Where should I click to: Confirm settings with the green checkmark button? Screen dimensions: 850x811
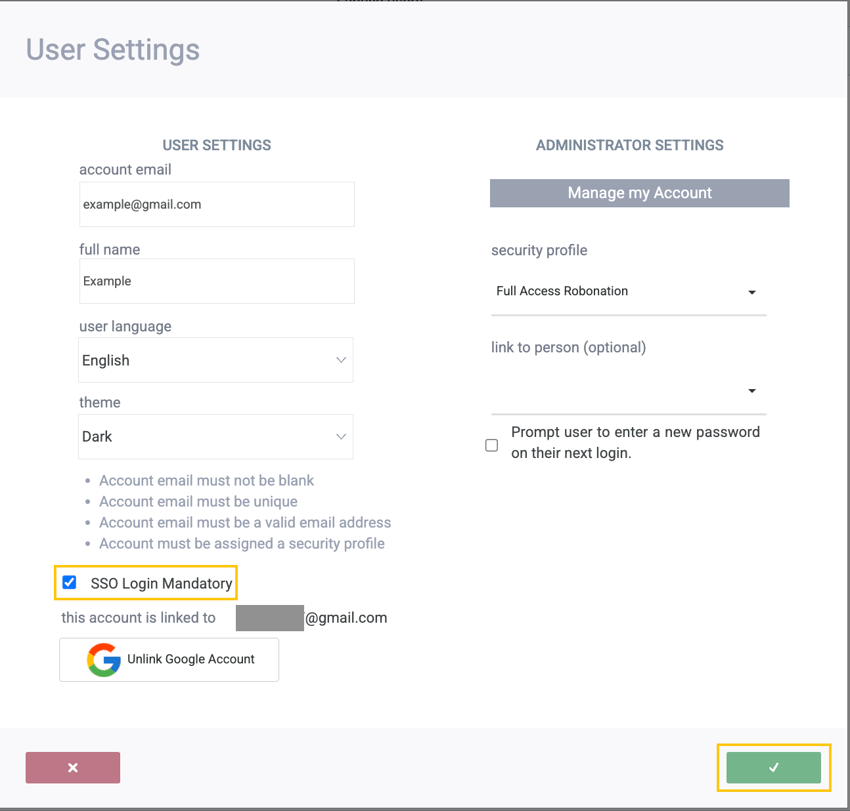tap(773, 767)
